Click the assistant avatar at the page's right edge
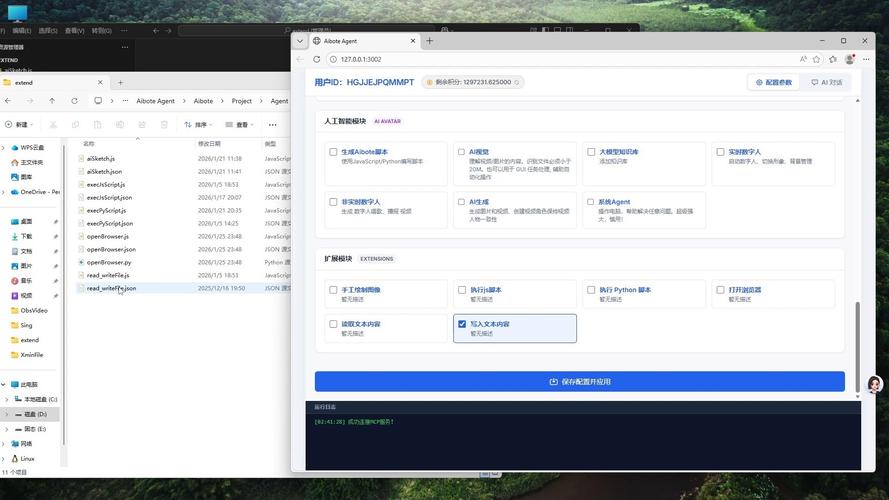This screenshot has height=500, width=889. click(x=874, y=385)
